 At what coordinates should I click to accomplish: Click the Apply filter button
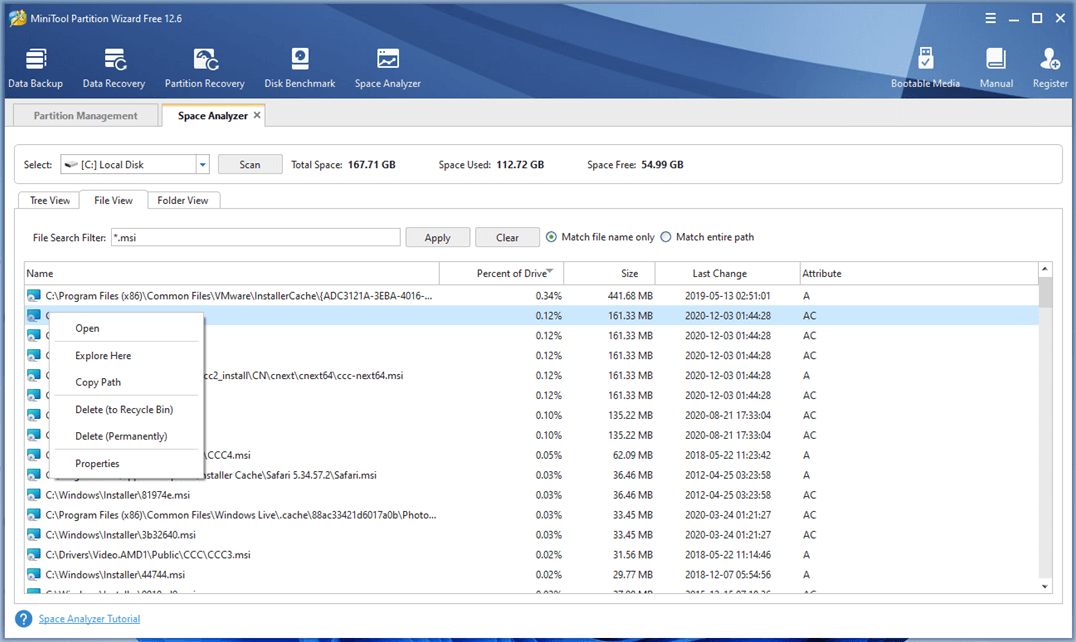pos(437,237)
